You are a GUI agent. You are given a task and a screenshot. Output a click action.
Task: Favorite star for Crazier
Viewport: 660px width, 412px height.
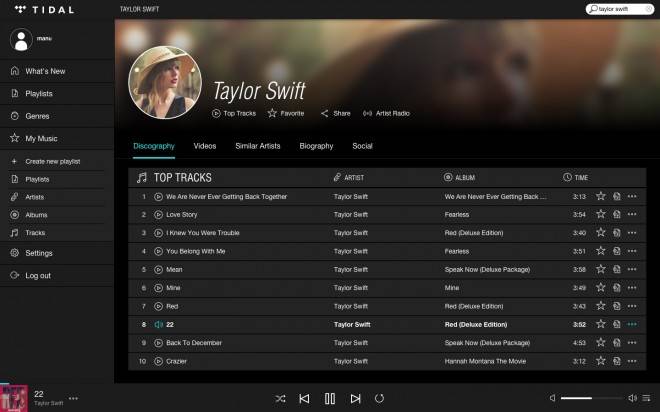pos(601,361)
